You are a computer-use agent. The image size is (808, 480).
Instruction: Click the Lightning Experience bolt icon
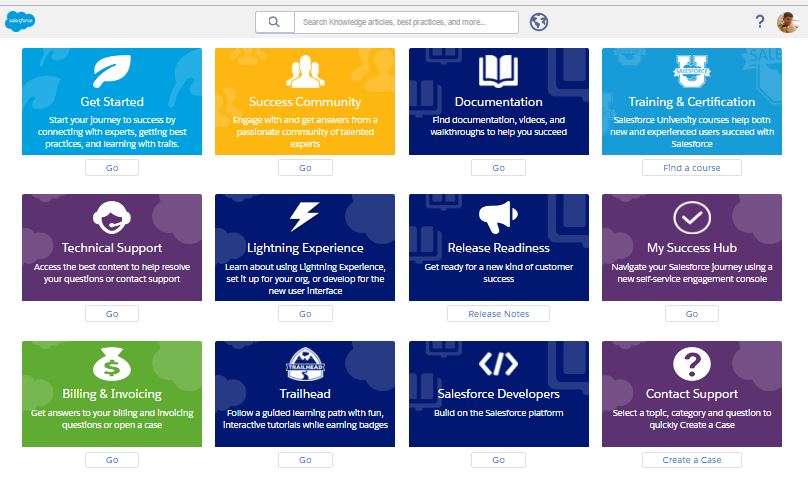[x=305, y=216]
